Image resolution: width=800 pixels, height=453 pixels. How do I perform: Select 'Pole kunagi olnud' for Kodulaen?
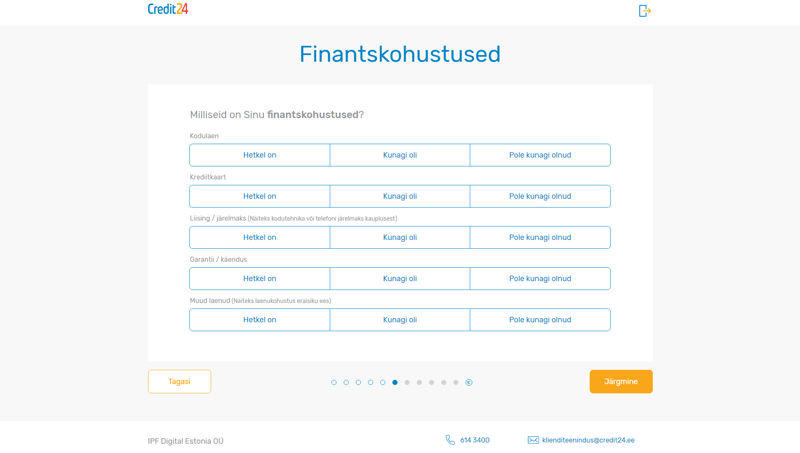[540, 155]
